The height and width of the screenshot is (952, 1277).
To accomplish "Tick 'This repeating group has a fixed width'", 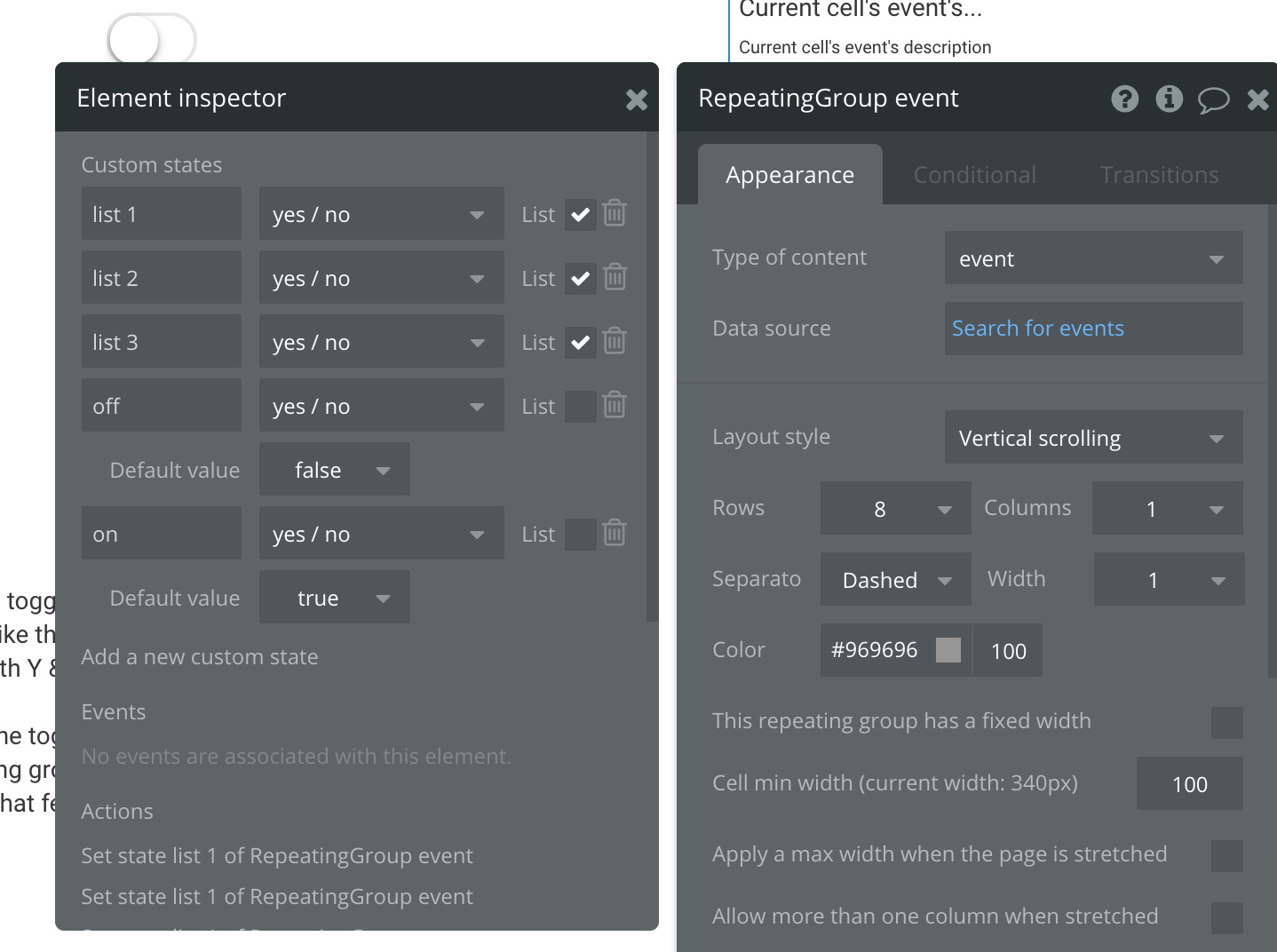I will [1226, 722].
